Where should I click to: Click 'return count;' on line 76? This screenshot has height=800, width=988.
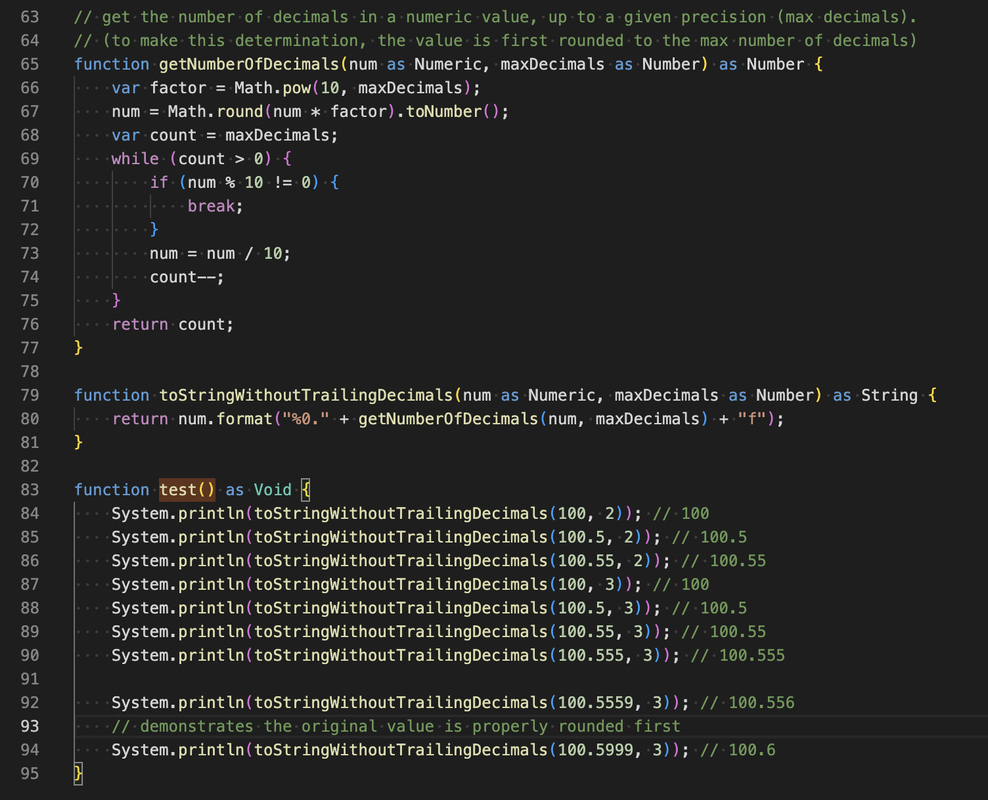point(173,324)
